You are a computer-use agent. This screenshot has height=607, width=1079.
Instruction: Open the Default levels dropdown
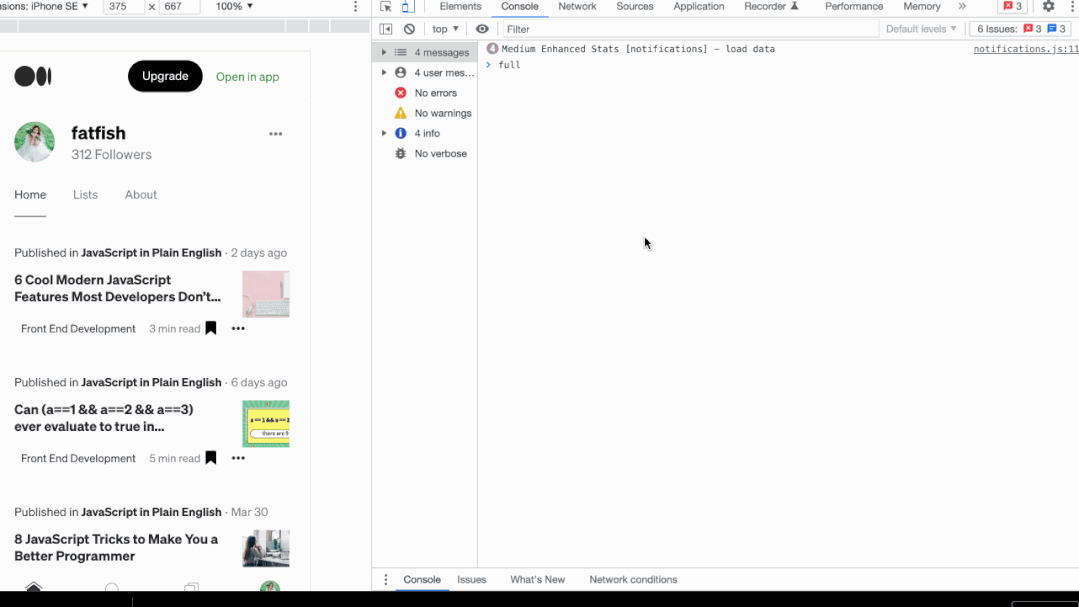[921, 29]
